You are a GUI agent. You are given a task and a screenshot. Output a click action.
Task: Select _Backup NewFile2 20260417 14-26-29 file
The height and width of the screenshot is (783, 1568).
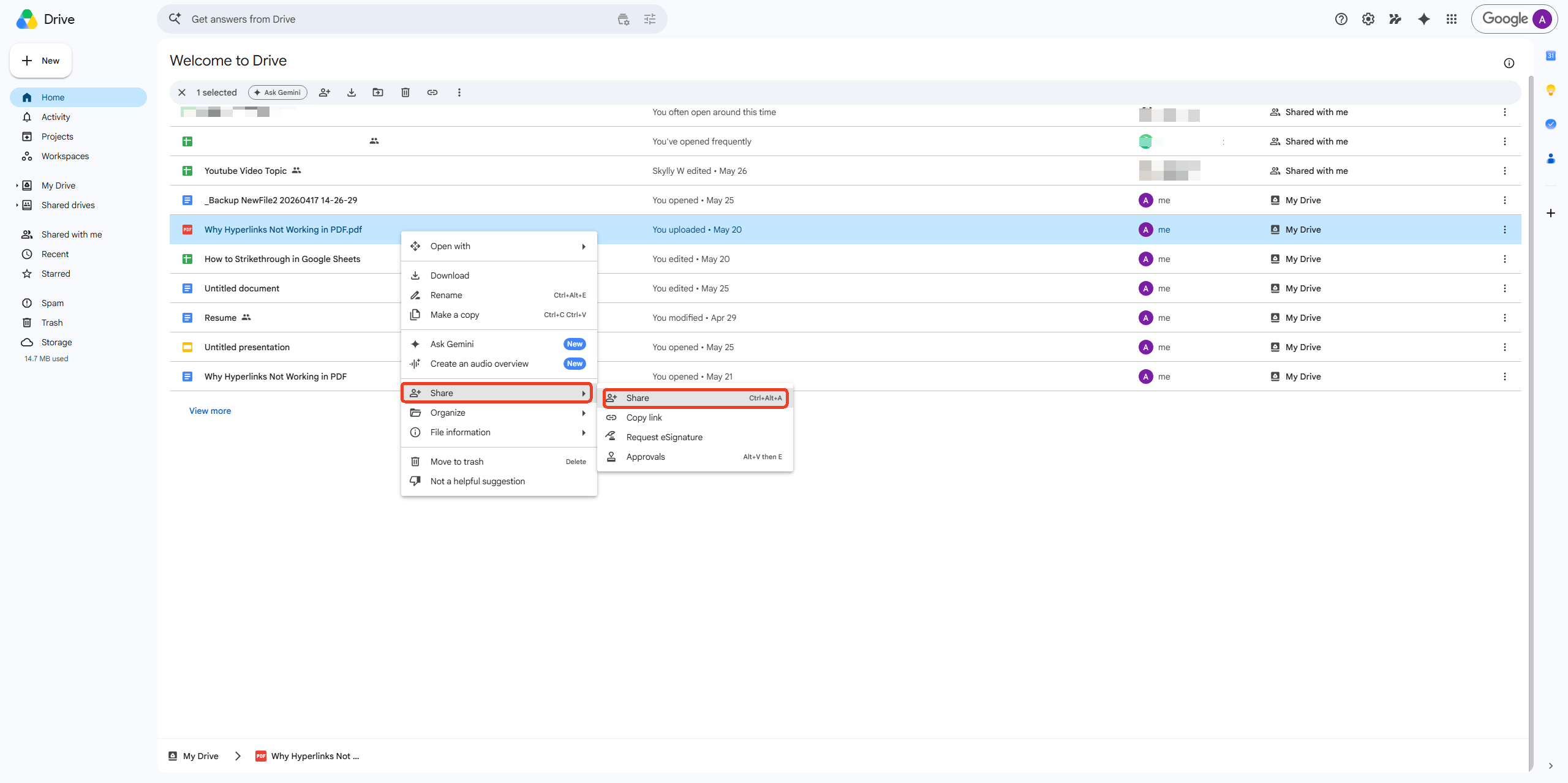tap(845, 200)
